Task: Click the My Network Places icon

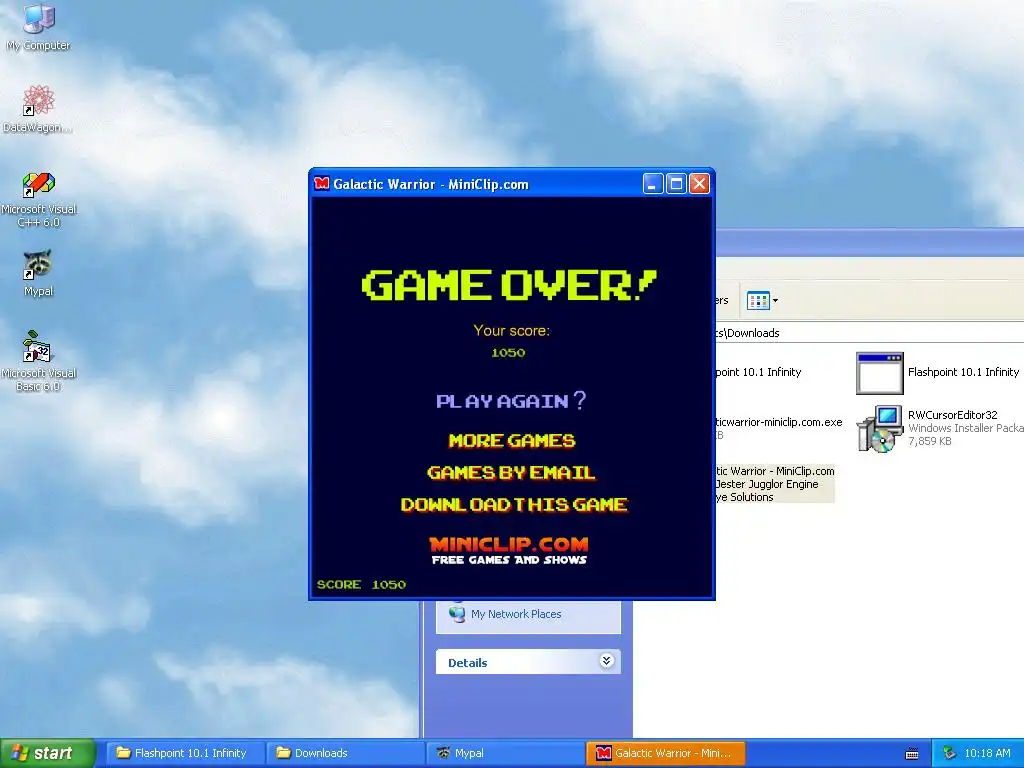Action: [457, 613]
